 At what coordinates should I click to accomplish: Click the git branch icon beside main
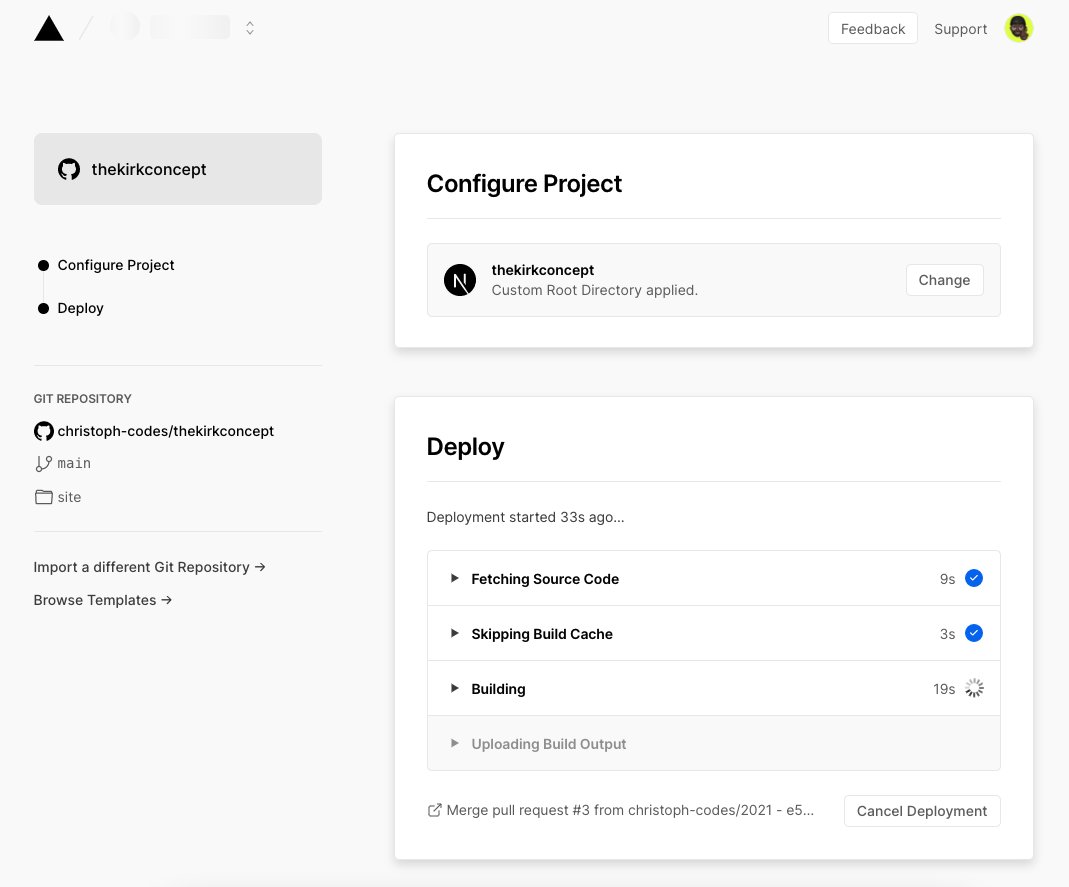tap(44, 464)
